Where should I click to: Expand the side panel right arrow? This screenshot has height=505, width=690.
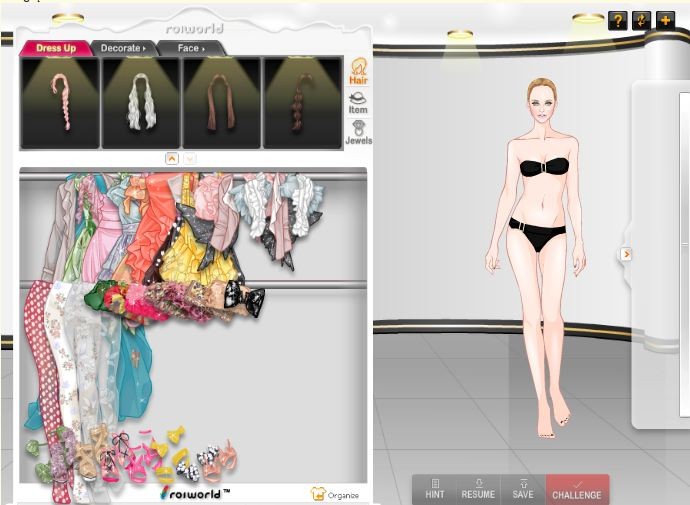point(626,254)
